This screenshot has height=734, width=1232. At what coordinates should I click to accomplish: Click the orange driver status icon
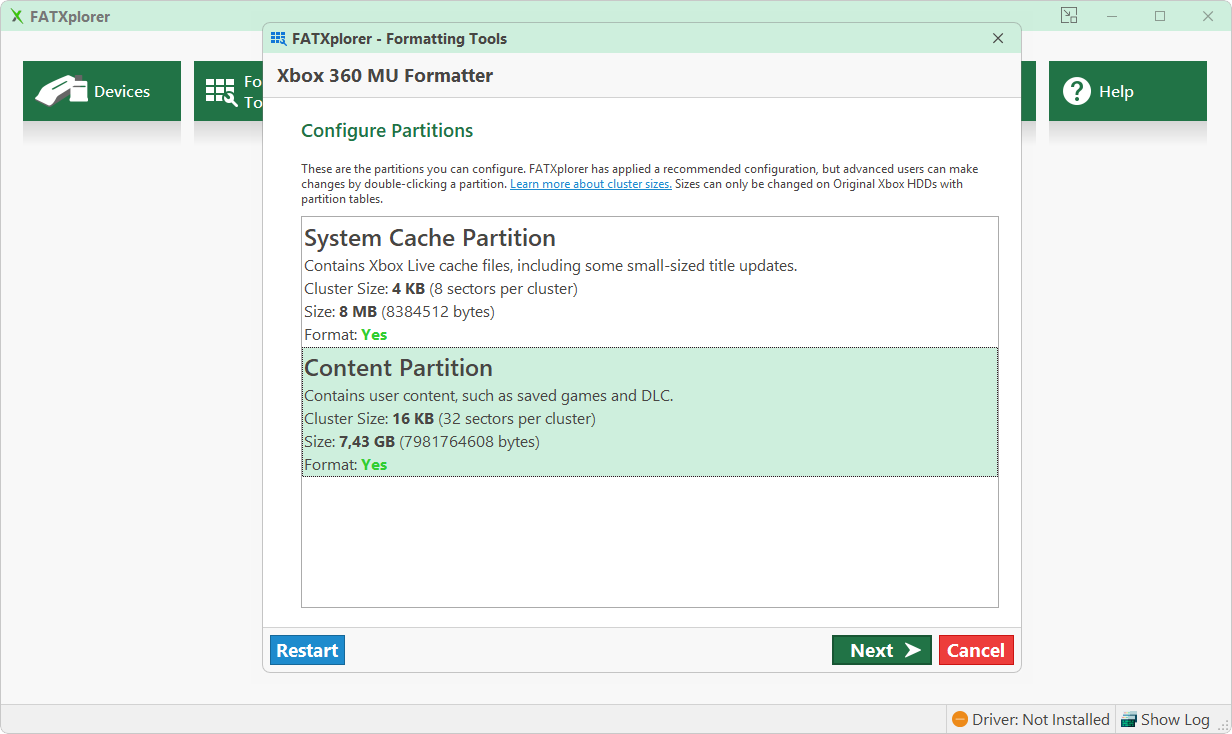[x=960, y=719]
